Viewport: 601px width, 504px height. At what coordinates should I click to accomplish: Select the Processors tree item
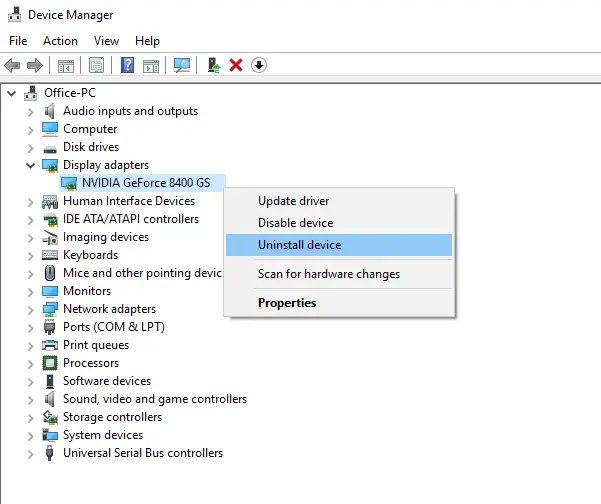point(91,363)
